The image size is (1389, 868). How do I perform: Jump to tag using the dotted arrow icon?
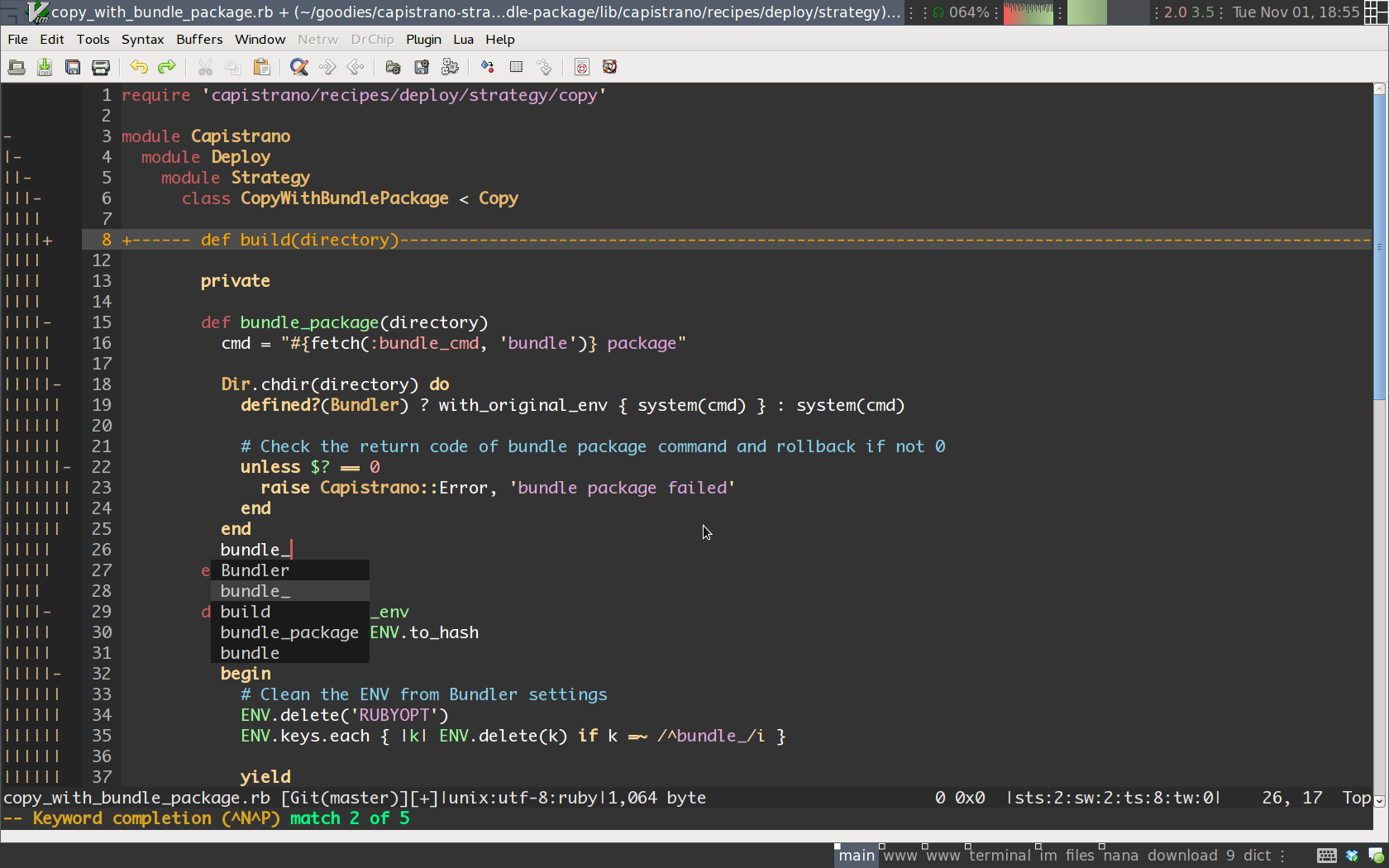tap(544, 67)
